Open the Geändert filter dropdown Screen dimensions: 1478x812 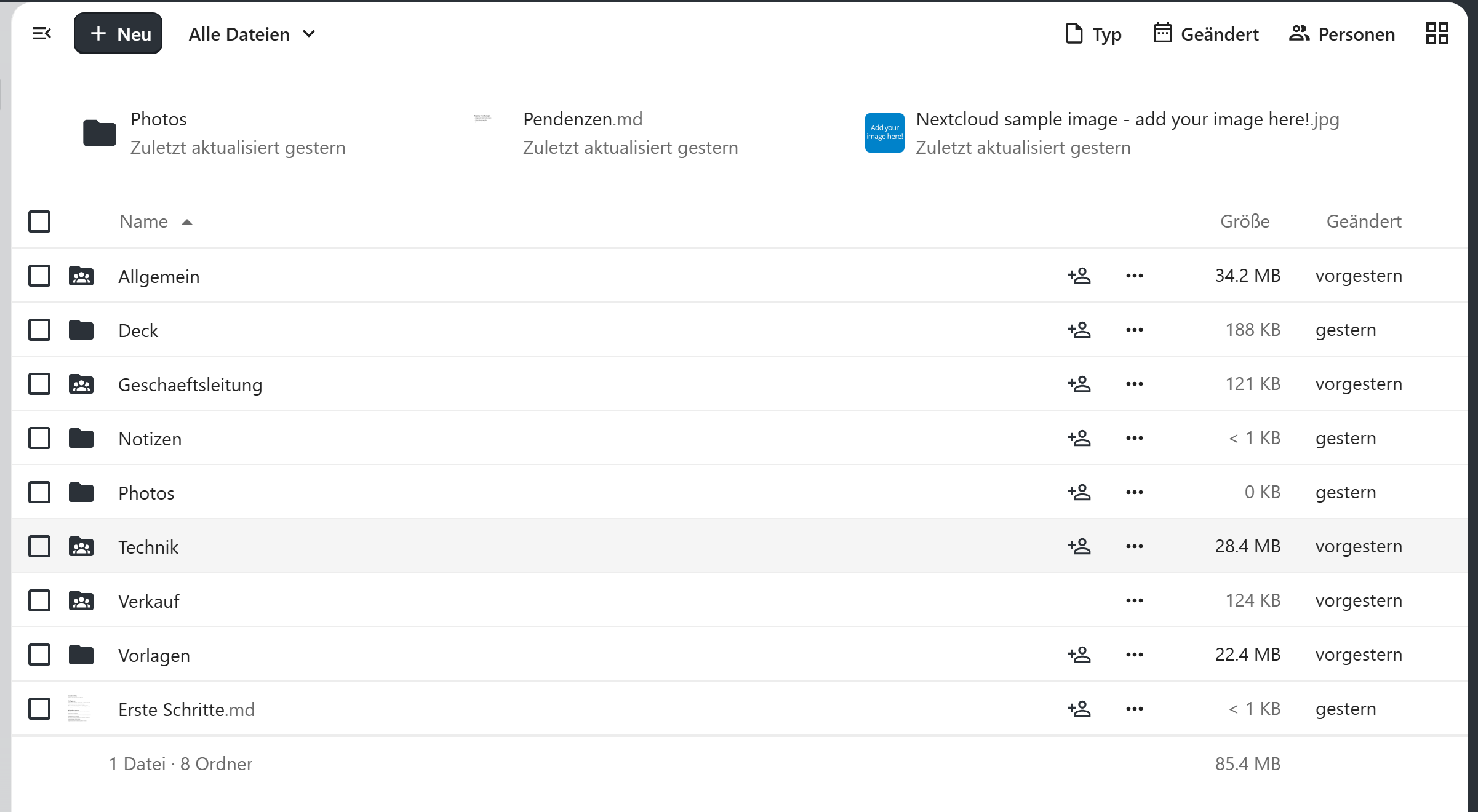coord(1206,34)
